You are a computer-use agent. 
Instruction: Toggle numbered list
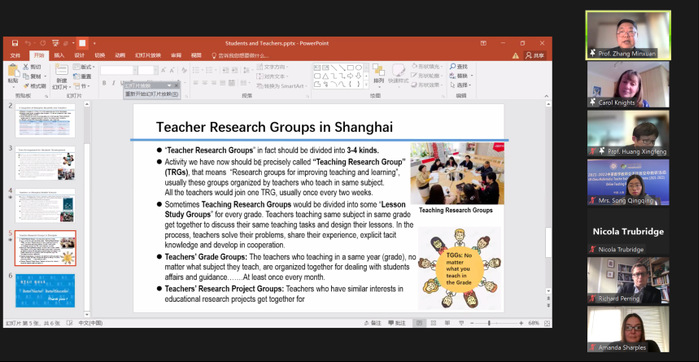point(210,70)
